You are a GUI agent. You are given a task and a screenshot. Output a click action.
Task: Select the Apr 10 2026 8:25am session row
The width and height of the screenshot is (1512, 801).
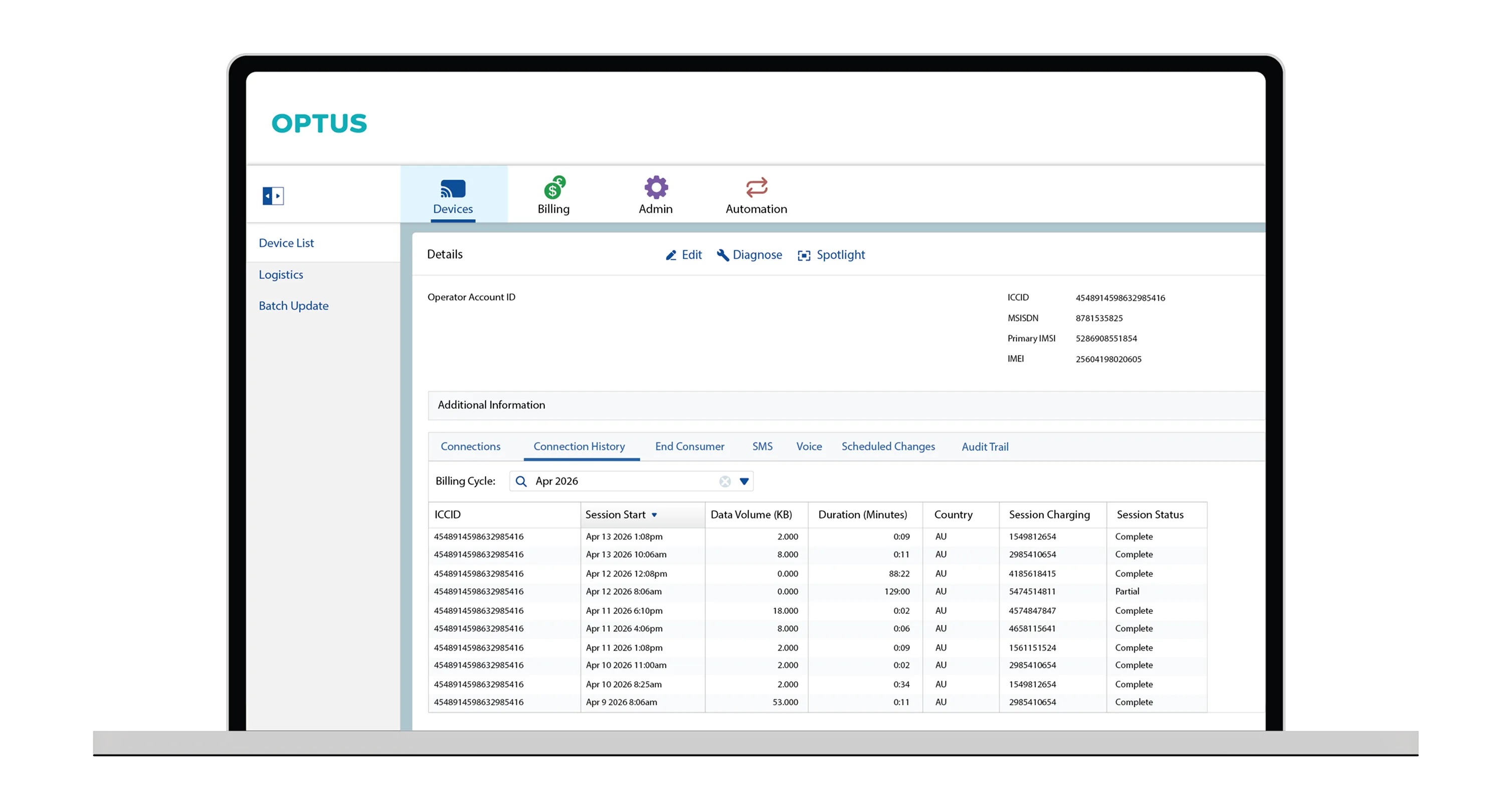coord(818,685)
